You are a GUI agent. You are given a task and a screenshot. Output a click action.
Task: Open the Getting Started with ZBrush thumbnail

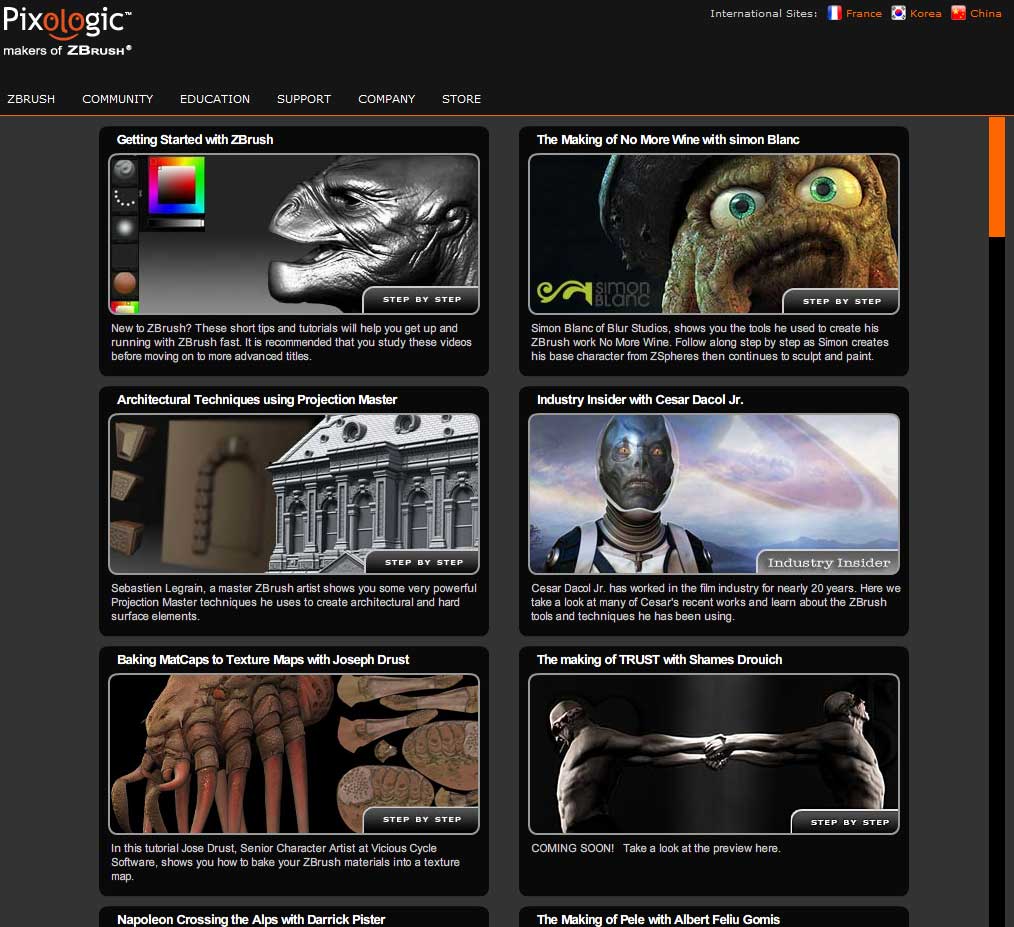pyautogui.click(x=294, y=234)
